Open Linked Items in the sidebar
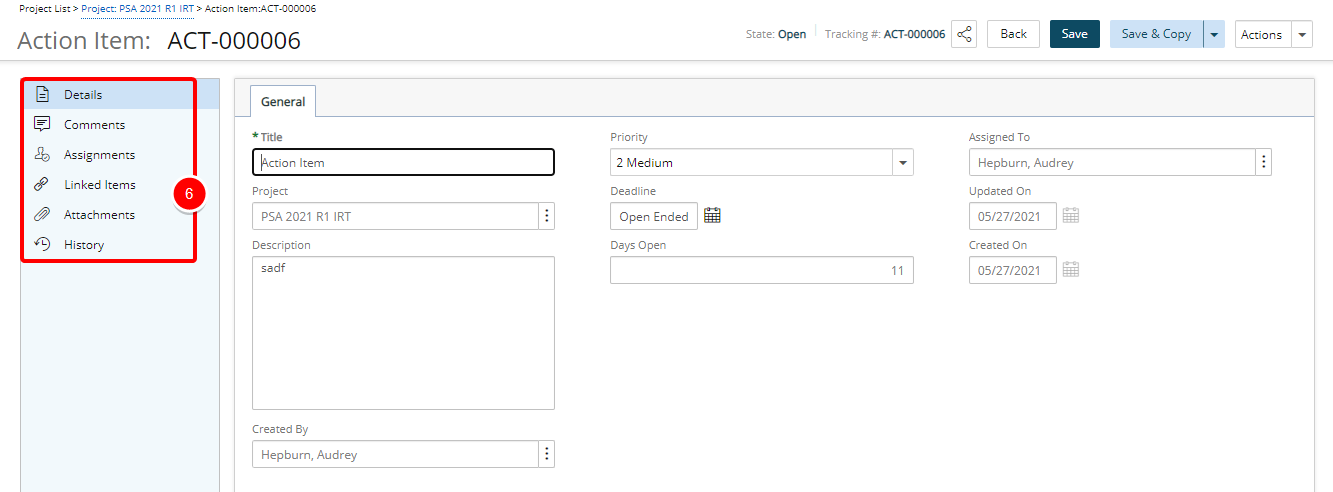This screenshot has width=1333, height=492. (x=99, y=185)
